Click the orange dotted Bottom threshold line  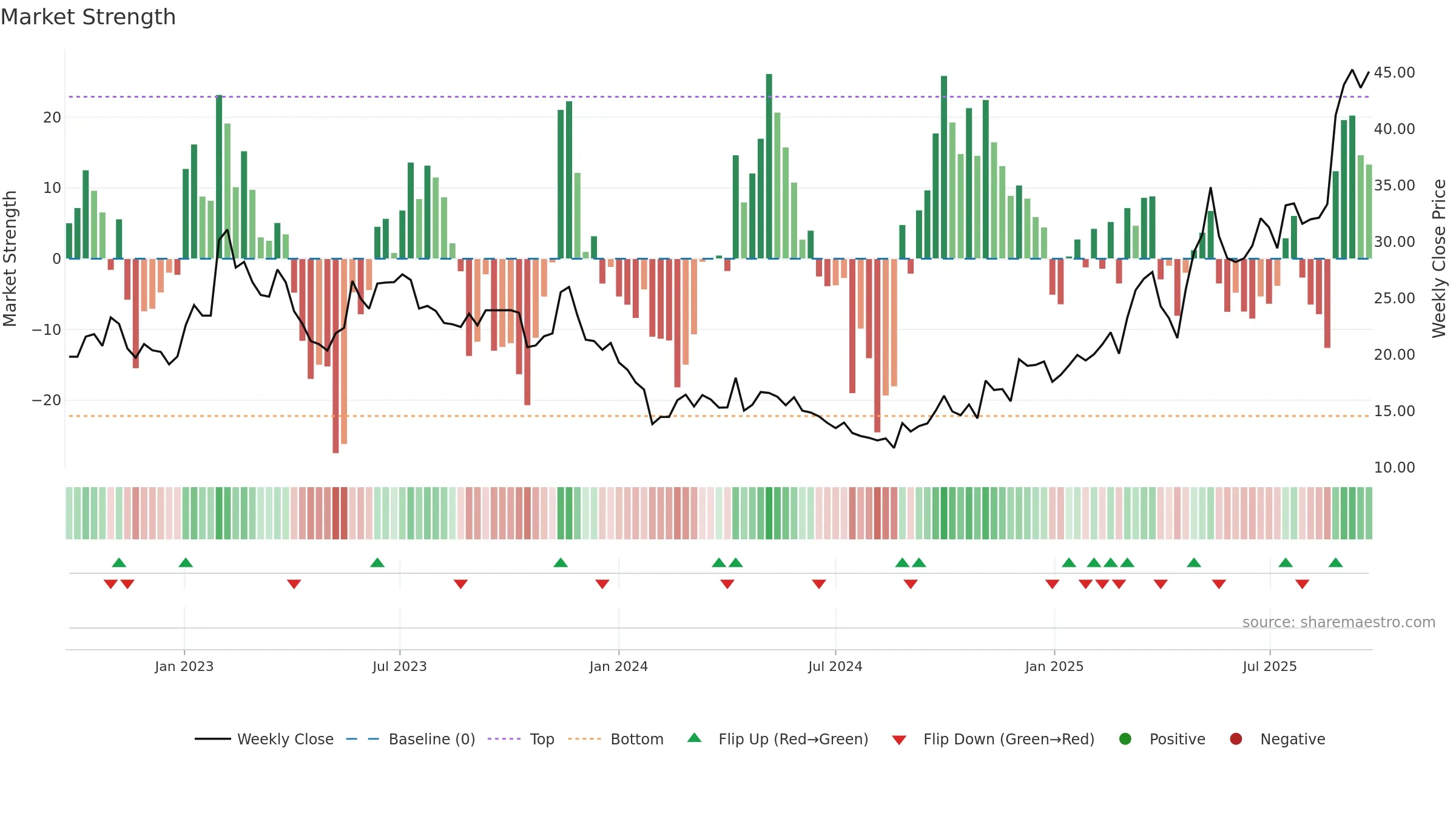pyautogui.click(x=719, y=416)
